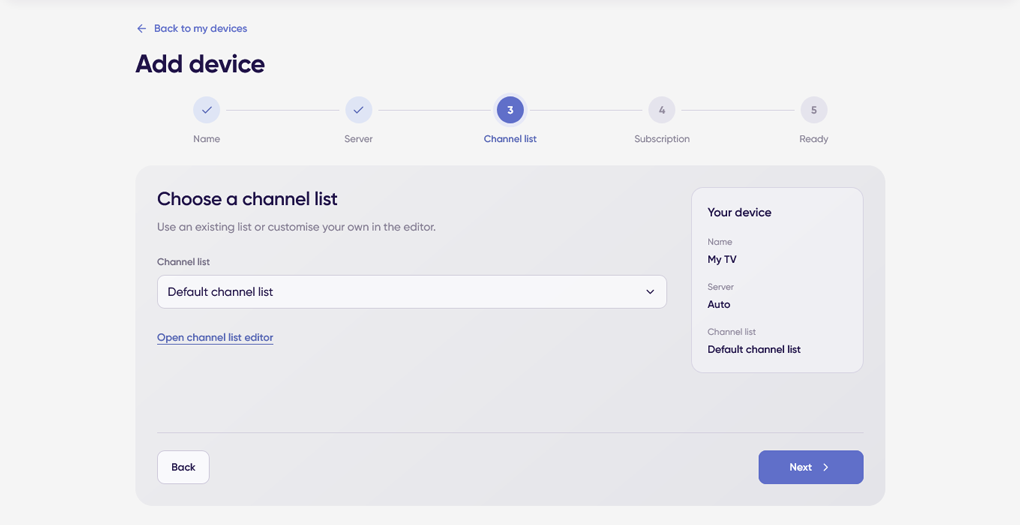Viewport: 1020px width, 525px height.
Task: Click the Ready step label
Action: [814, 139]
